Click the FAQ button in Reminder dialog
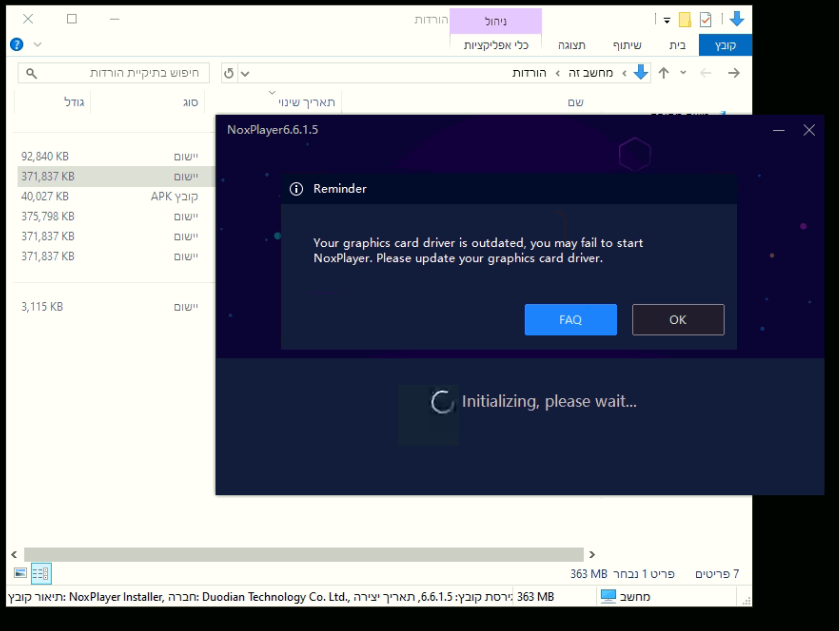Viewport: 839px width, 631px height. [x=570, y=320]
